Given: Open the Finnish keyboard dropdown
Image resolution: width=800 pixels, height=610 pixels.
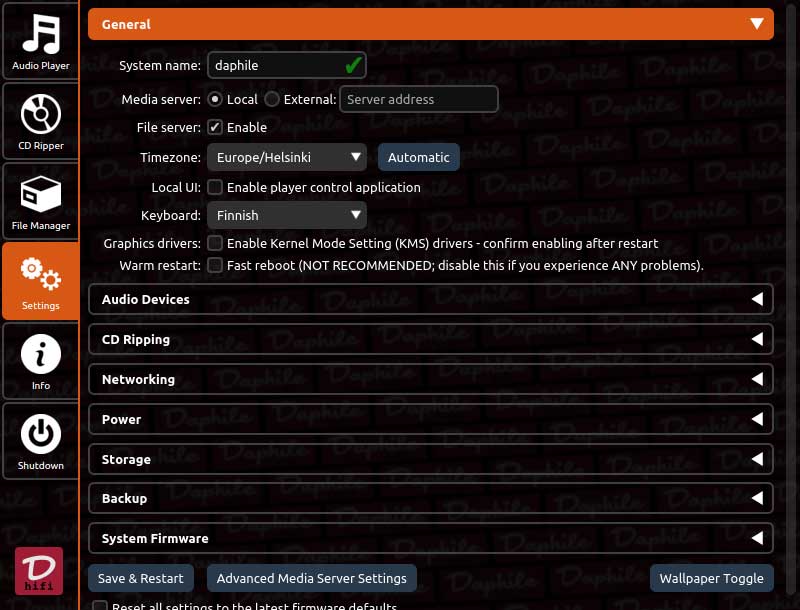Looking at the screenshot, I should (287, 215).
